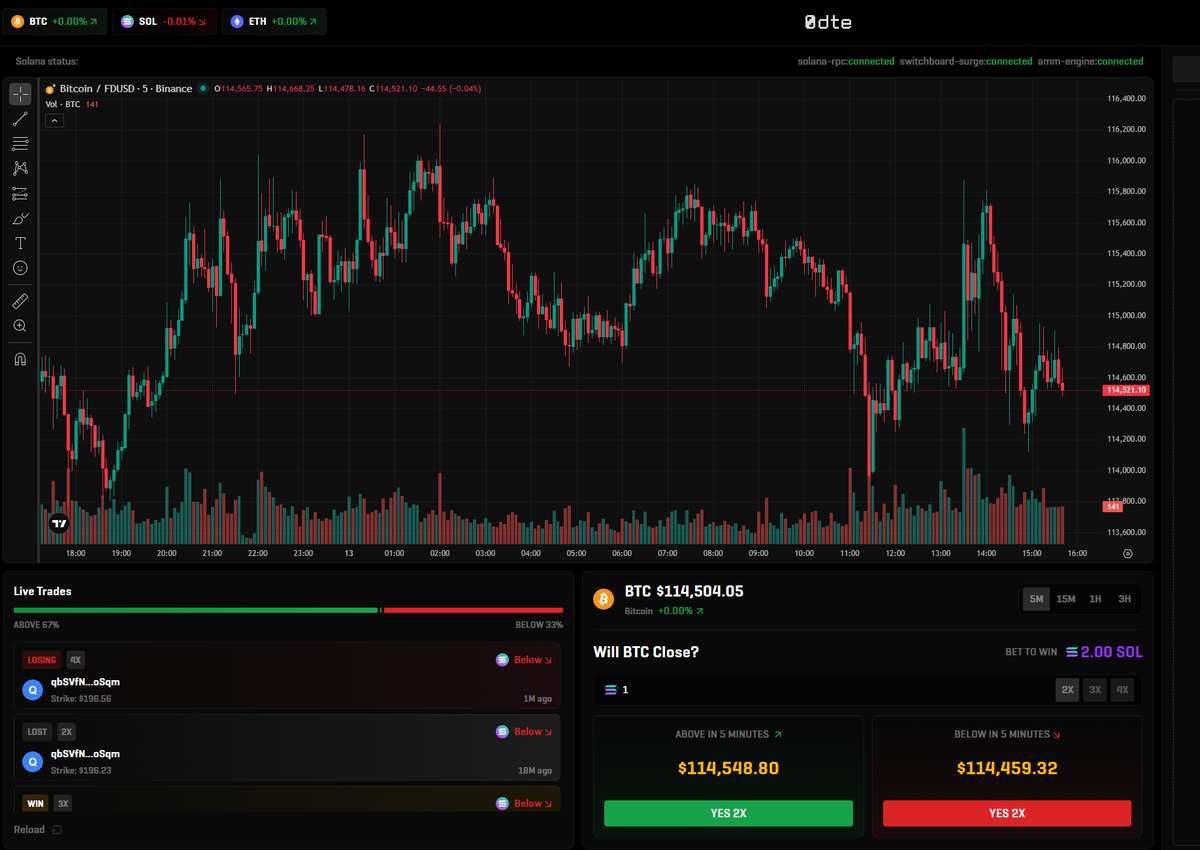Collapse the chart legend chevron
The image size is (1200, 850).
click(x=55, y=121)
